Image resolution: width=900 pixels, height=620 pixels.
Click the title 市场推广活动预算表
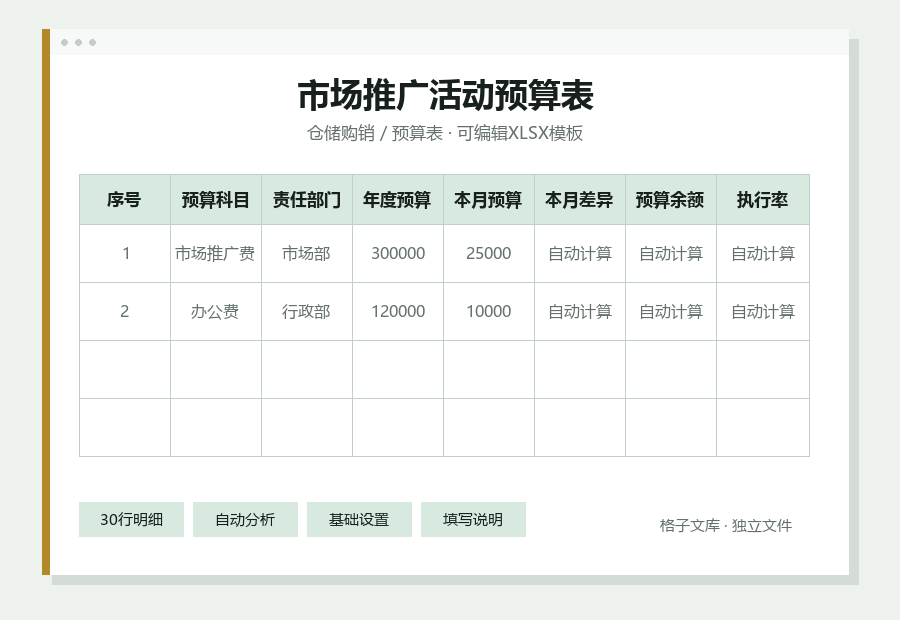coord(445,95)
